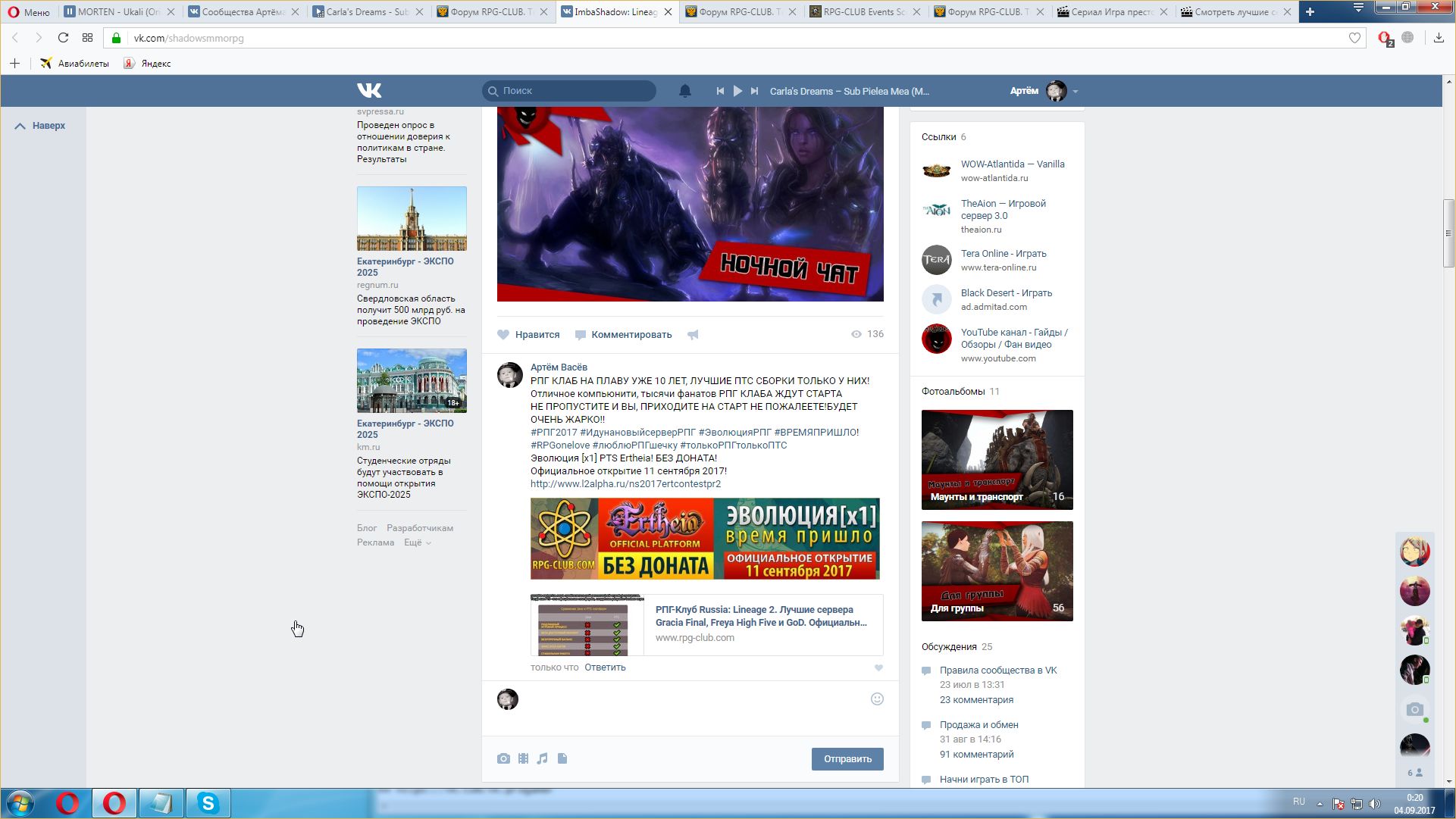
Task: Reload the page
Action: coord(63,38)
